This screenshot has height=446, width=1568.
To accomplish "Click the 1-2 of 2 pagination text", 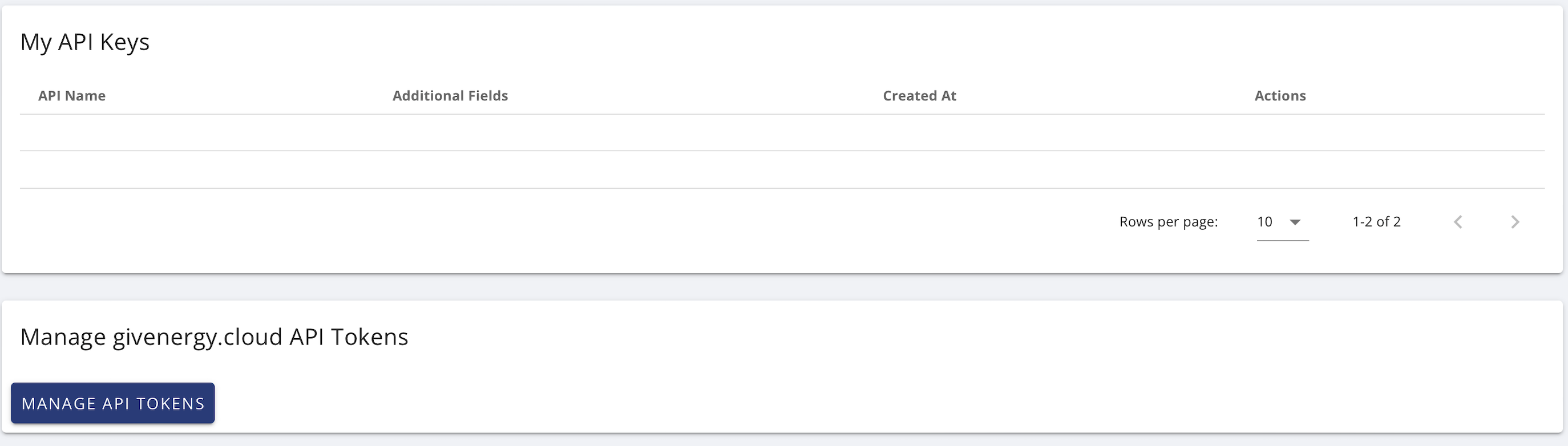I will [x=1376, y=222].
